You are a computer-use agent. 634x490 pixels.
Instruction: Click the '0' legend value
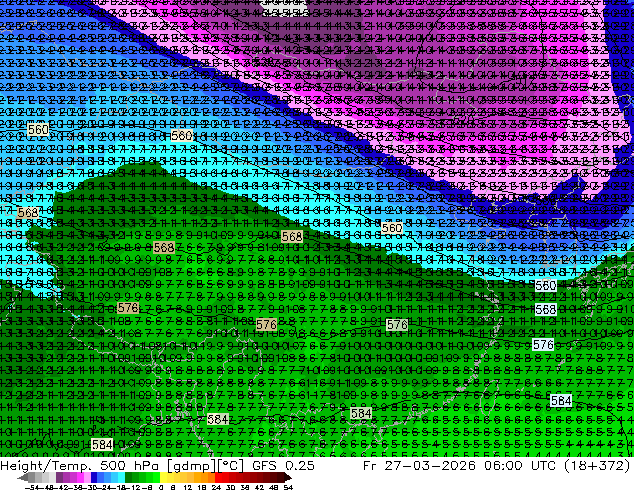[x=161, y=487]
